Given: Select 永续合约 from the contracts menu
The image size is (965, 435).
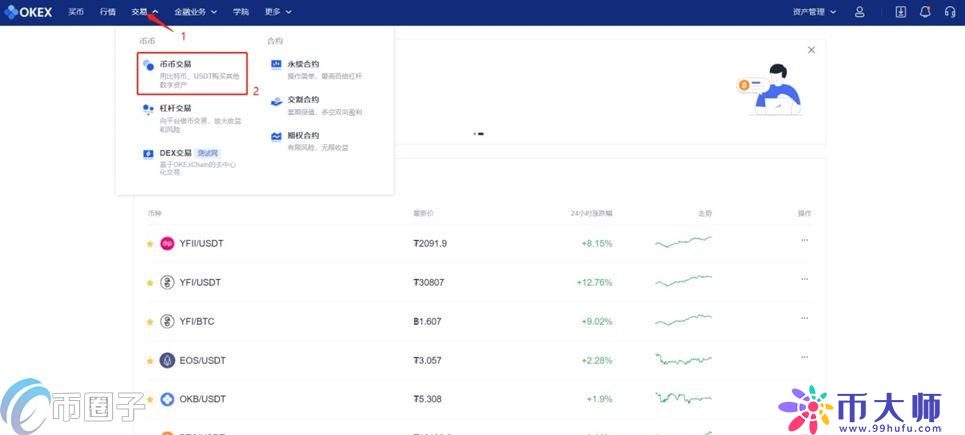Looking at the screenshot, I should point(303,64).
